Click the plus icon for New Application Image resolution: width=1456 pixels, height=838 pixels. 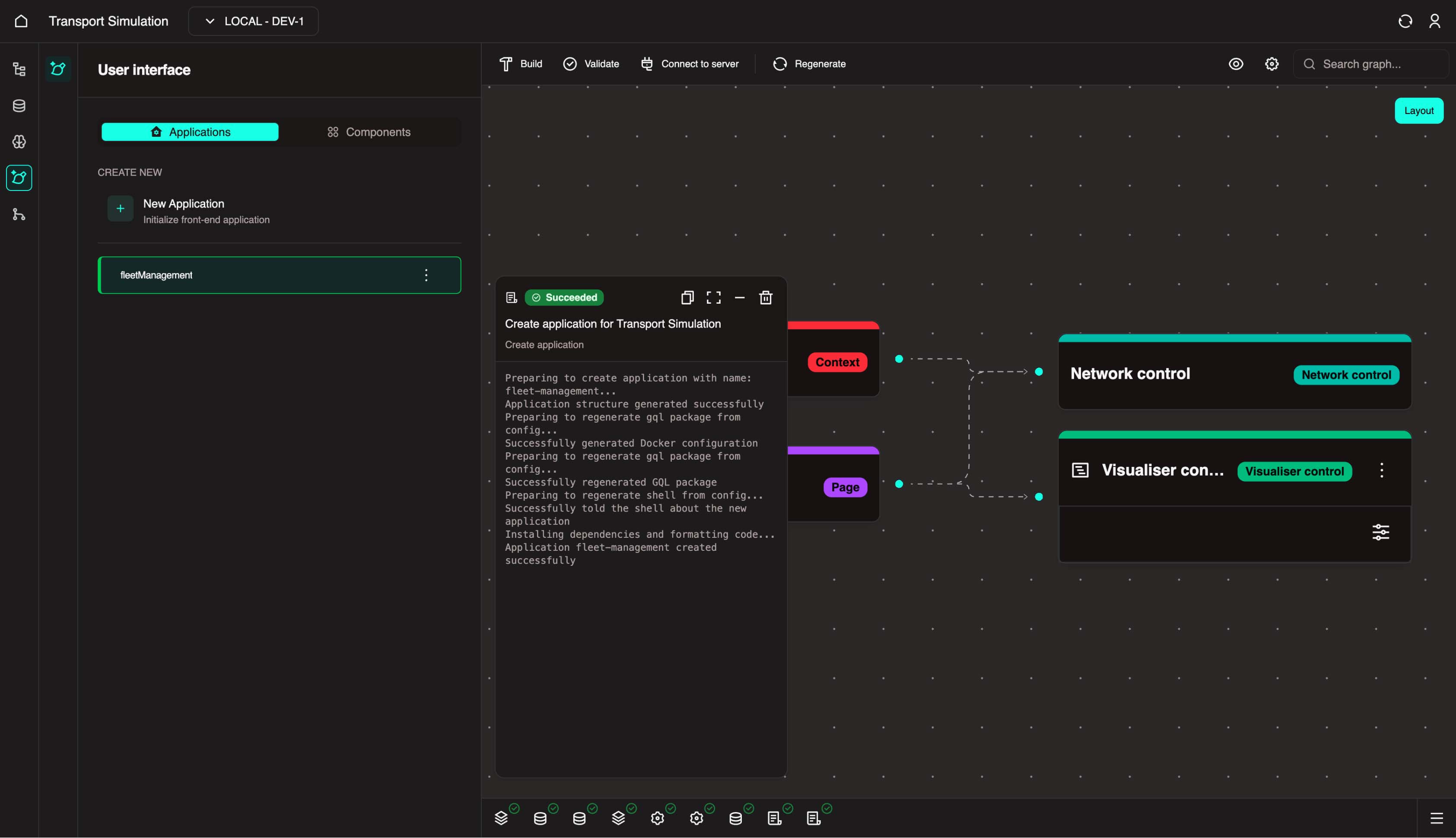pos(120,208)
